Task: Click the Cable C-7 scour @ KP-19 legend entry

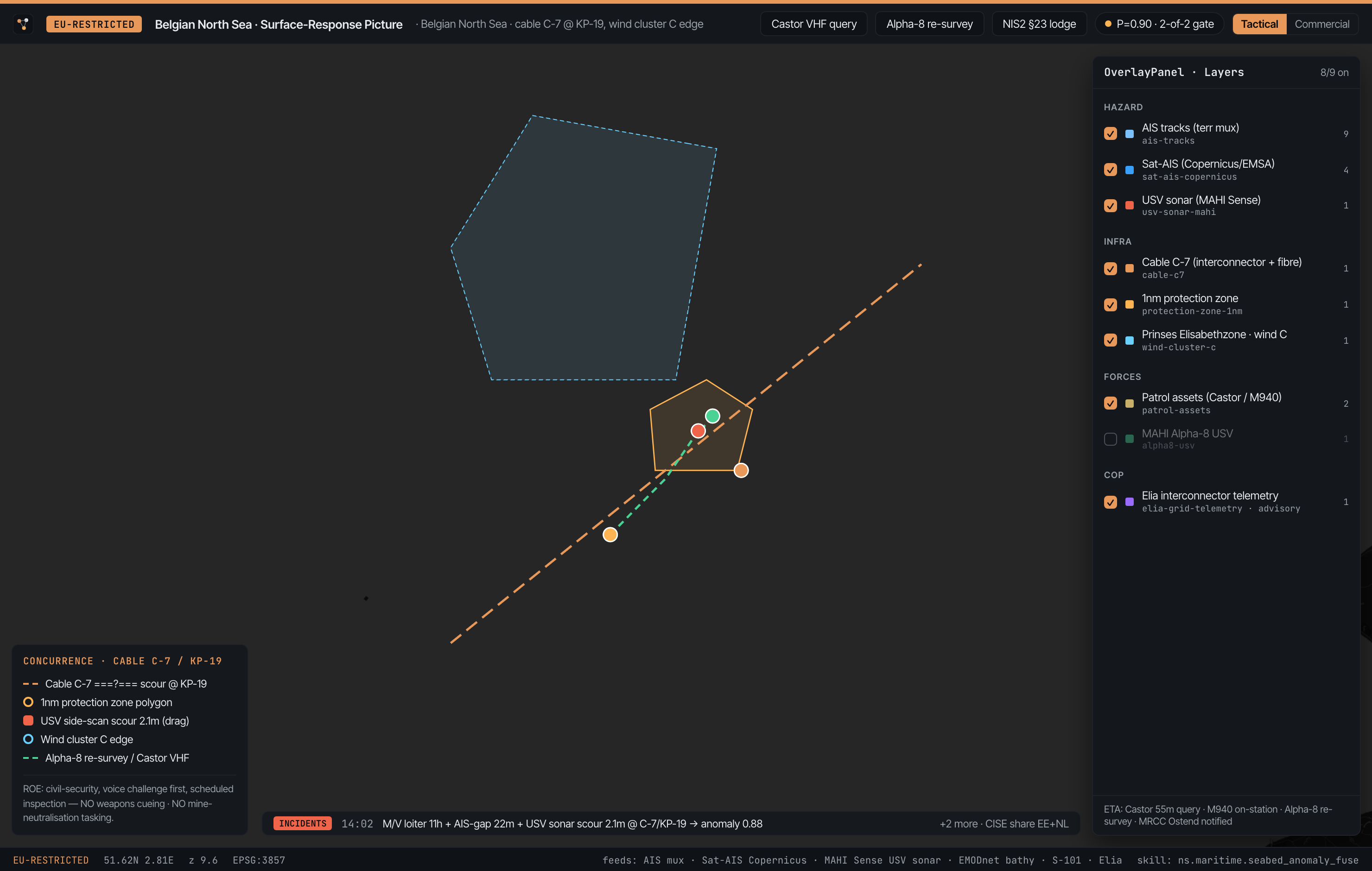Action: 115,683
